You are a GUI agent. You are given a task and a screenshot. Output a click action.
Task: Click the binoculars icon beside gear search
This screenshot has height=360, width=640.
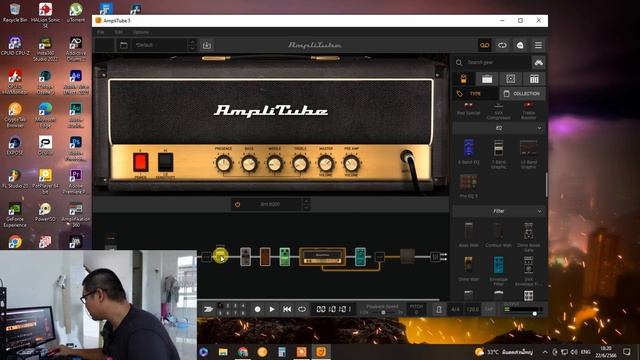click(539, 62)
